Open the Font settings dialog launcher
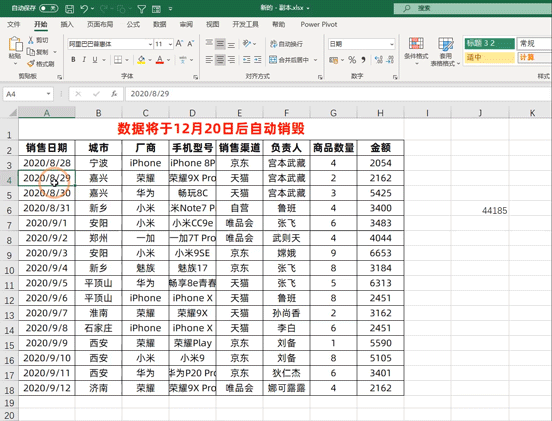Viewport: 552px width, 421px height. (195, 77)
